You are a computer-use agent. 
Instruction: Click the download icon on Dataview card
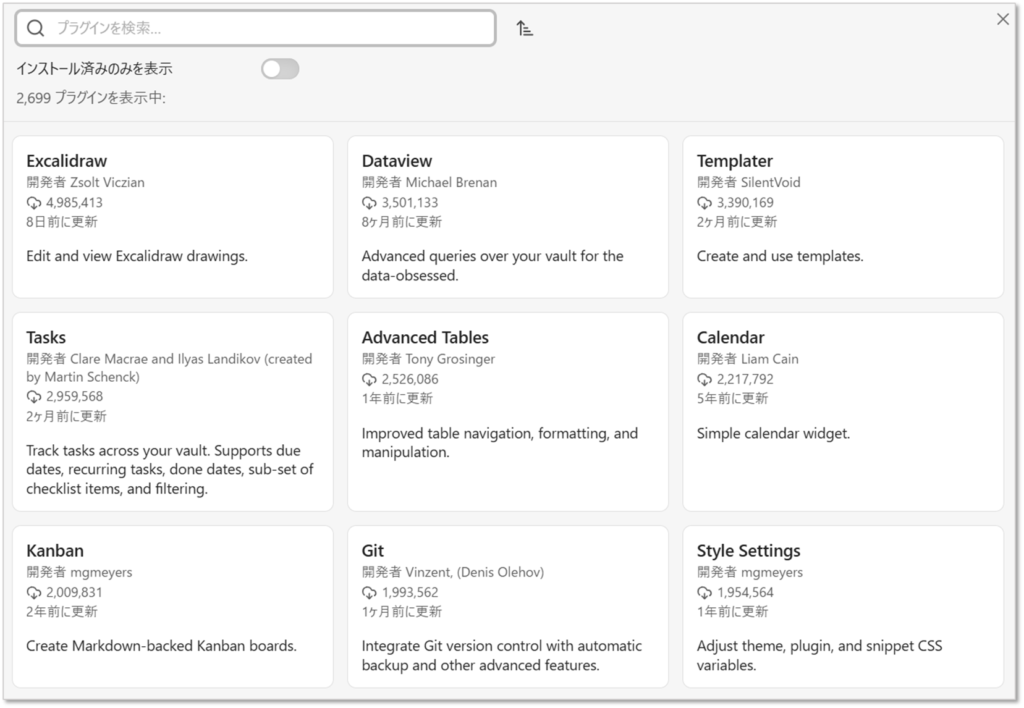(x=369, y=203)
